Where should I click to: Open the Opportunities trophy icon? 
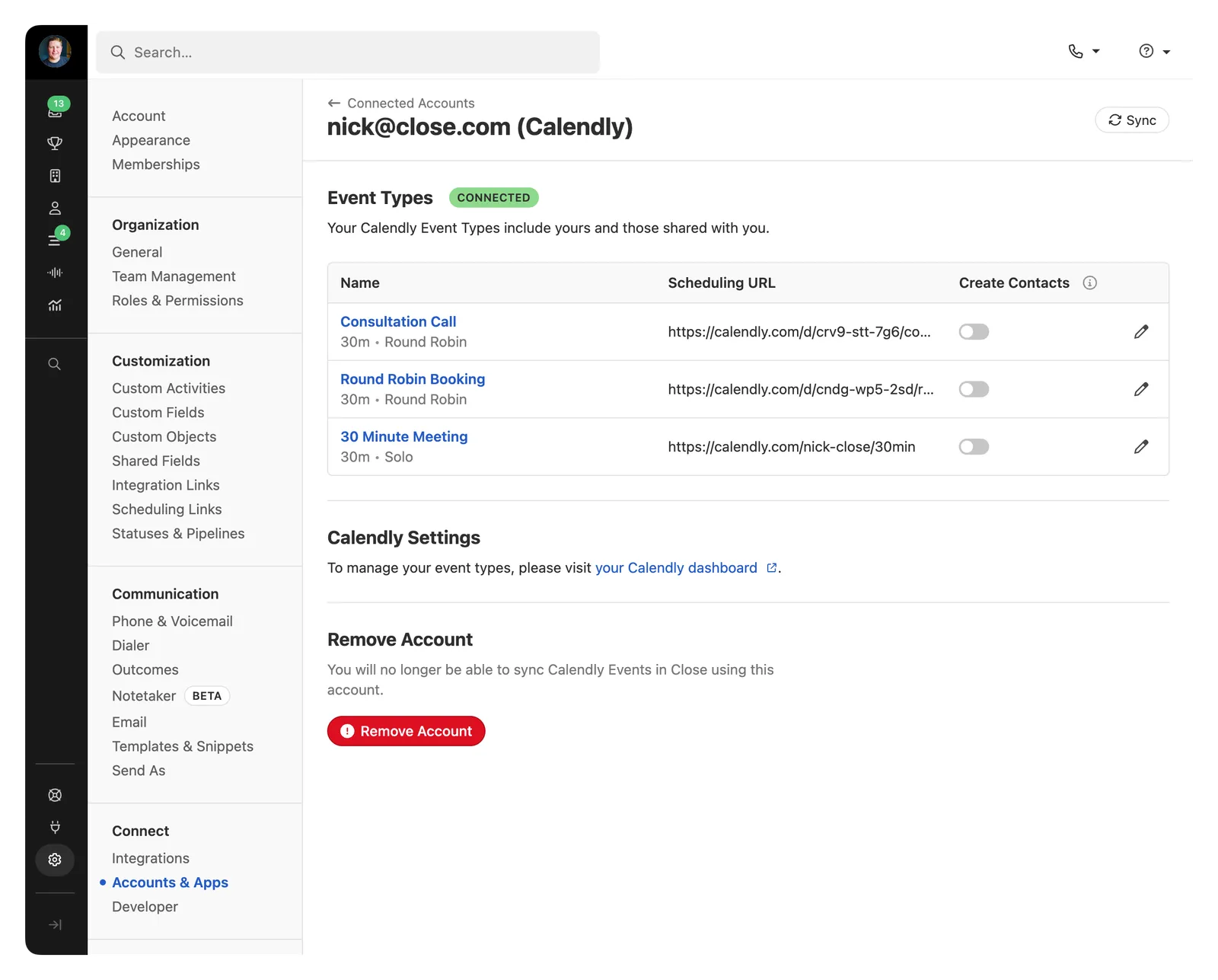(55, 143)
